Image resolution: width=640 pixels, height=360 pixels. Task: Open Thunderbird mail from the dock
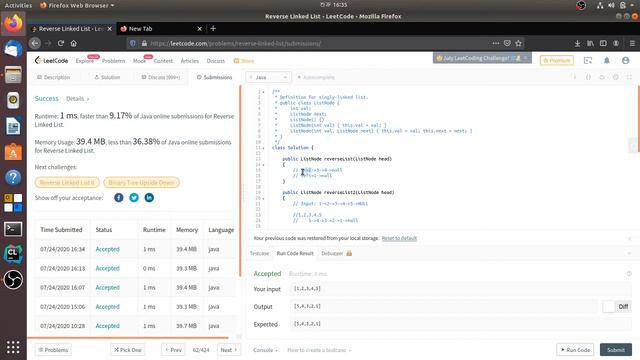[x=13, y=49]
